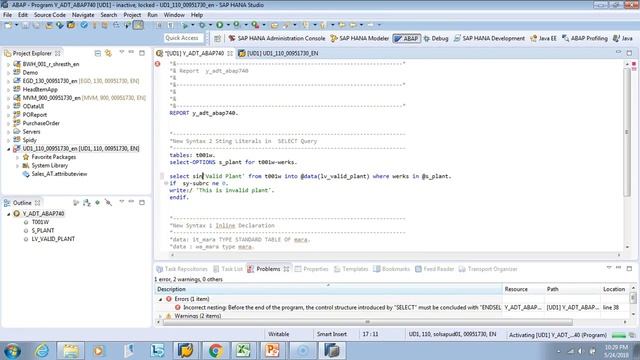Open the Window menu
This screenshot has height=360, width=640.
174,15
